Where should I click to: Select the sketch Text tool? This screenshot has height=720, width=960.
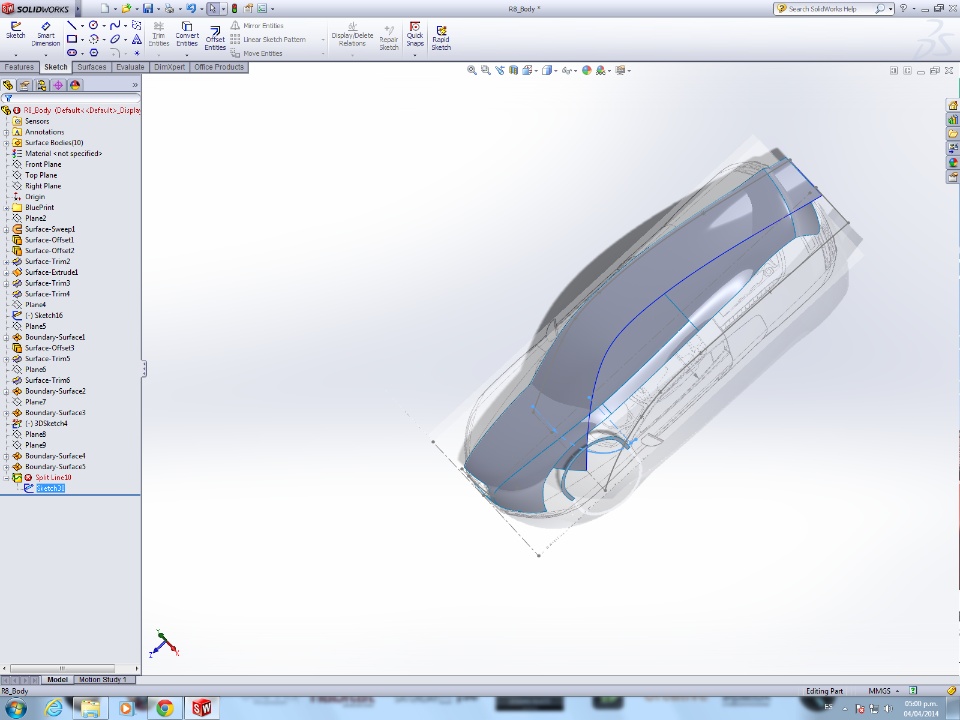(x=137, y=39)
